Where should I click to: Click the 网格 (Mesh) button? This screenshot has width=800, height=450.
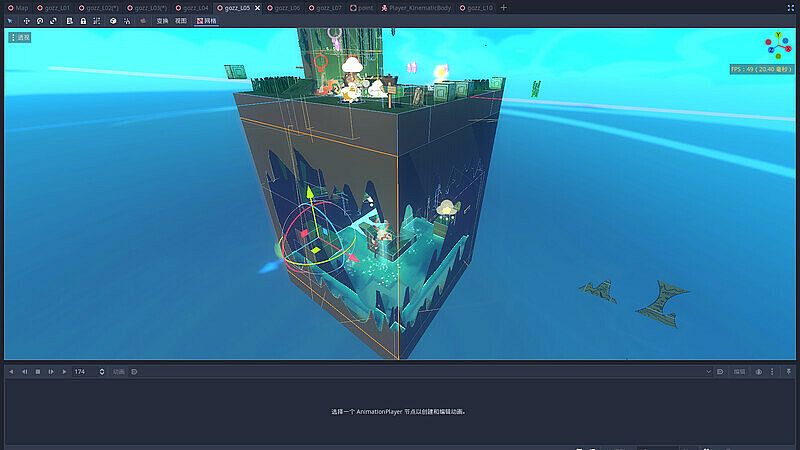206,20
